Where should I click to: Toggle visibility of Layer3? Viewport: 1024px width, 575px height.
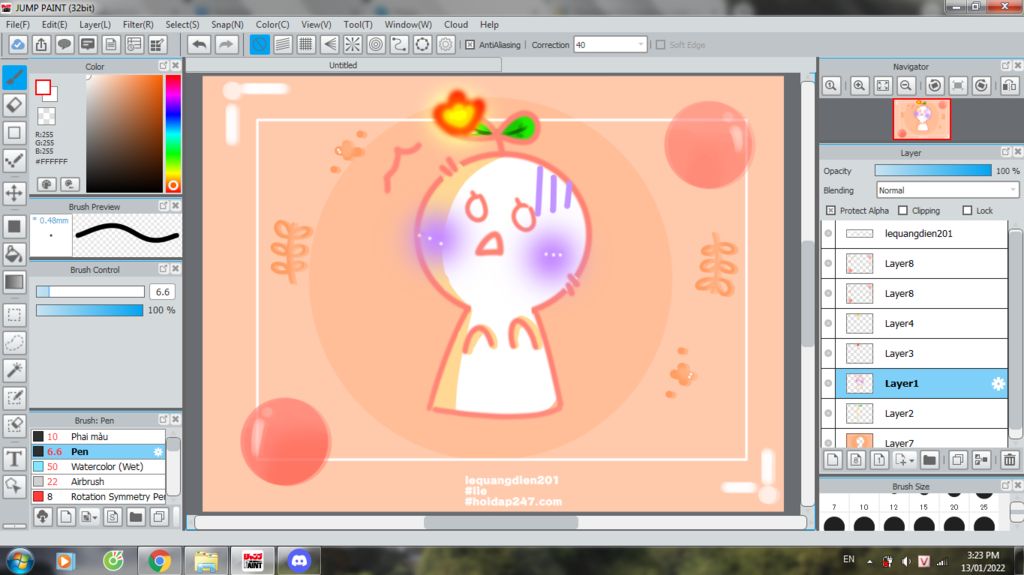point(828,353)
